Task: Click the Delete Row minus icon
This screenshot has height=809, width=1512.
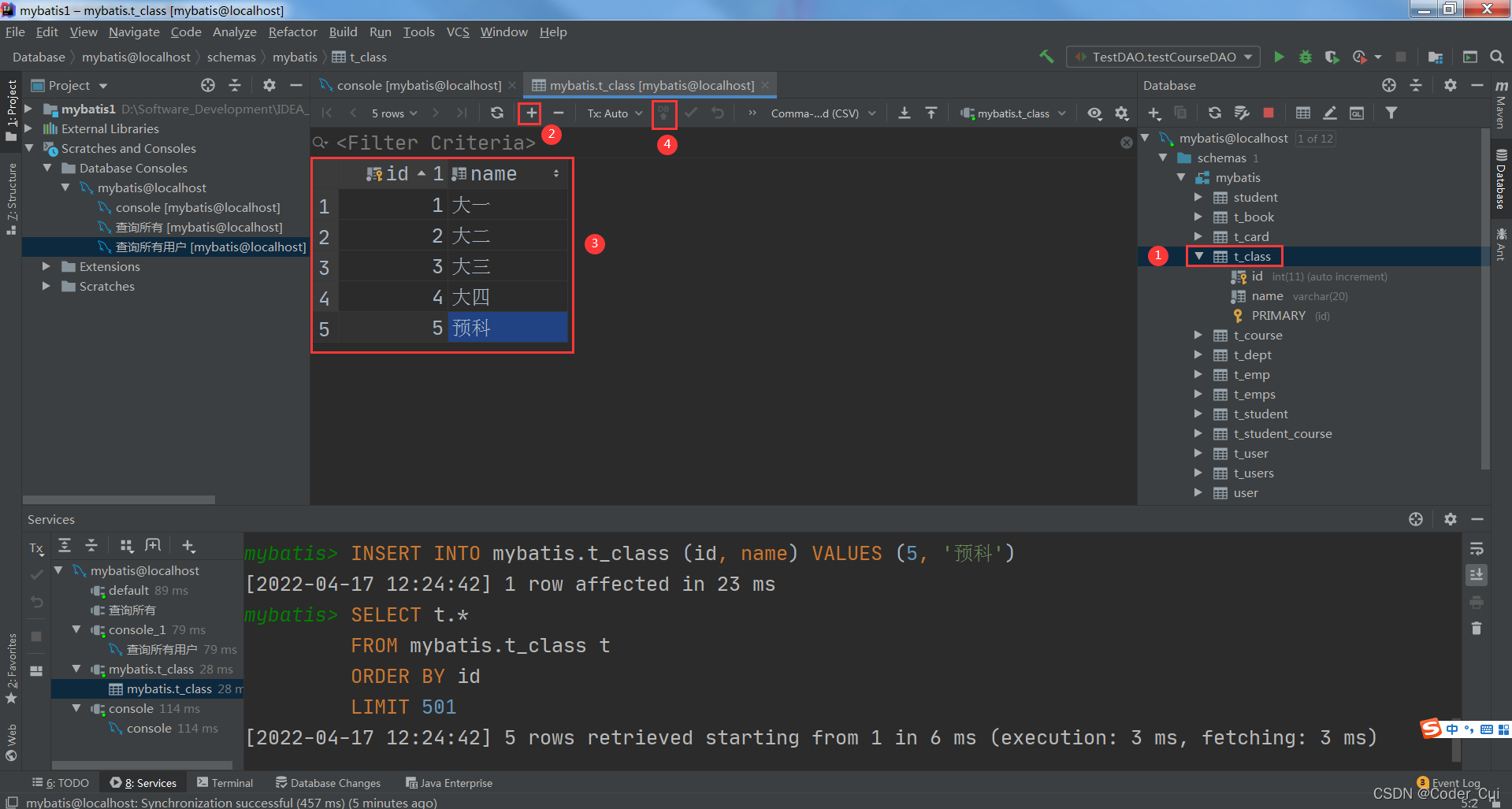Action: (558, 113)
